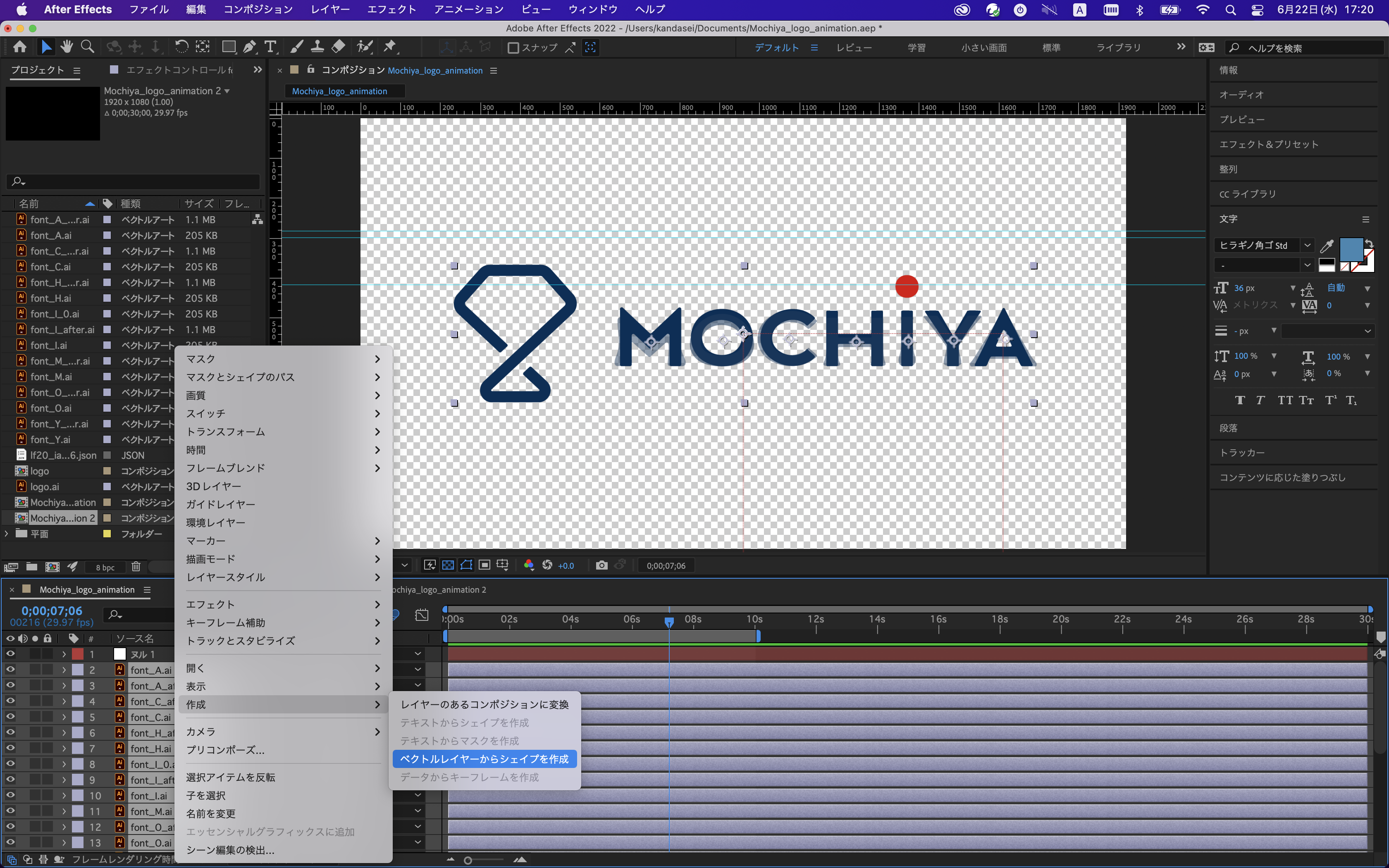Expand layer 13 font_O.ai properties
The height and width of the screenshot is (868, 1389).
[64, 842]
